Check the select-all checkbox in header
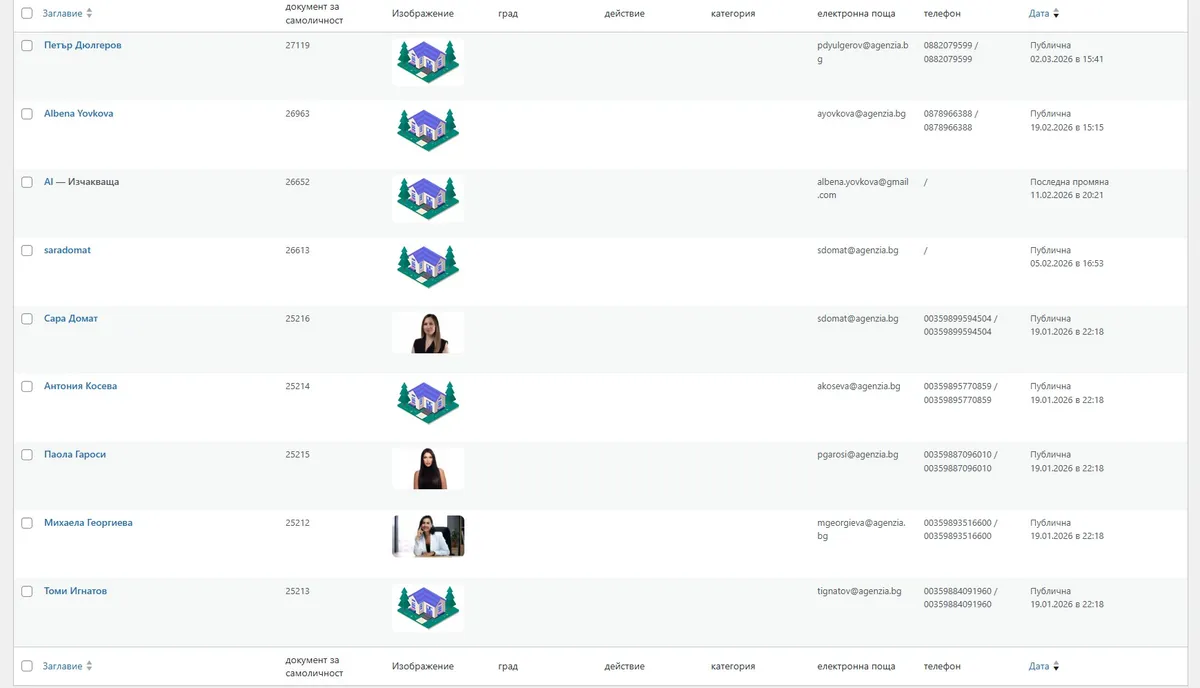This screenshot has height=688, width=1200. pos(27,14)
